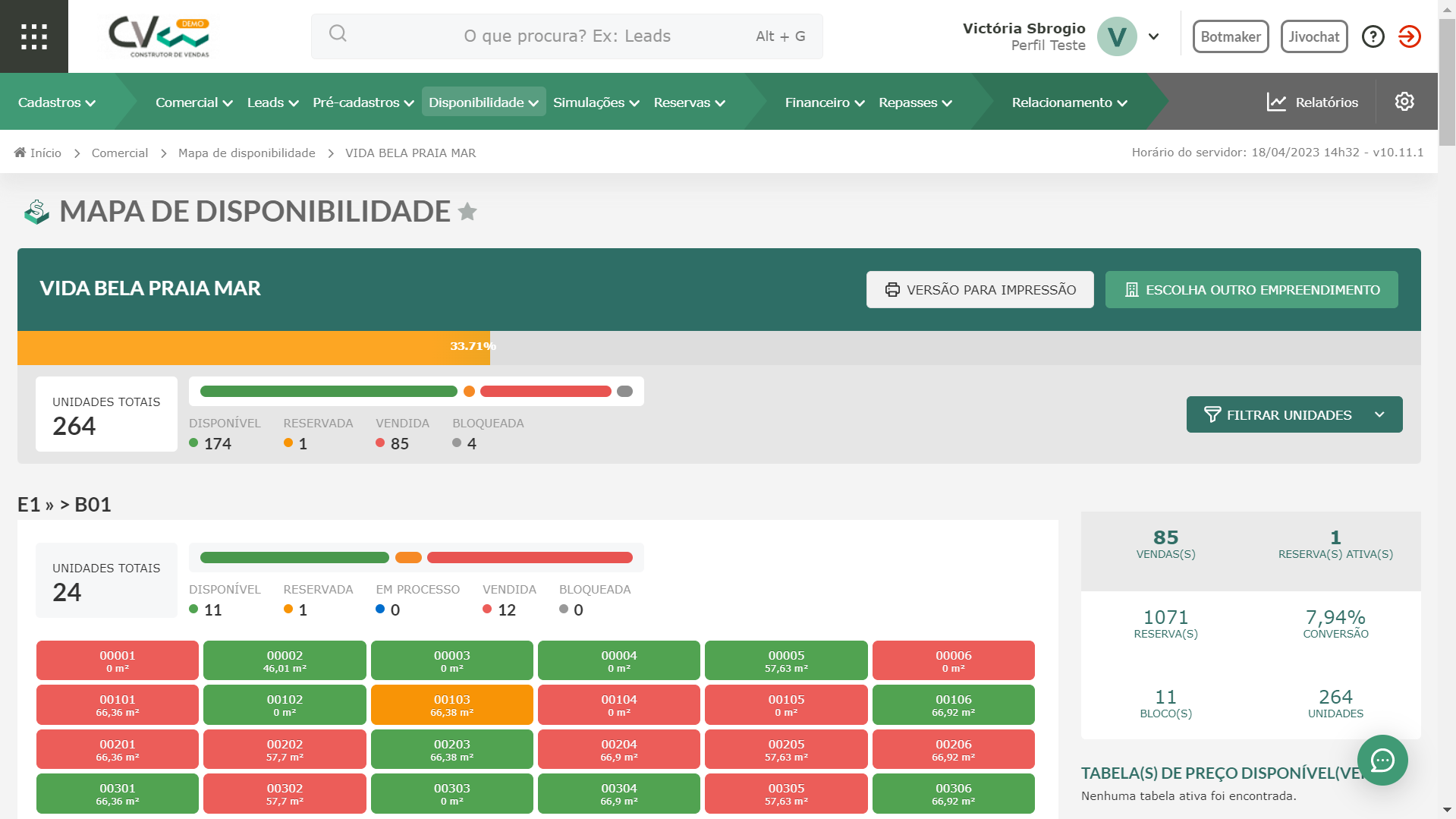Expand the user profile chevron
1456x819 pixels.
(1153, 36)
